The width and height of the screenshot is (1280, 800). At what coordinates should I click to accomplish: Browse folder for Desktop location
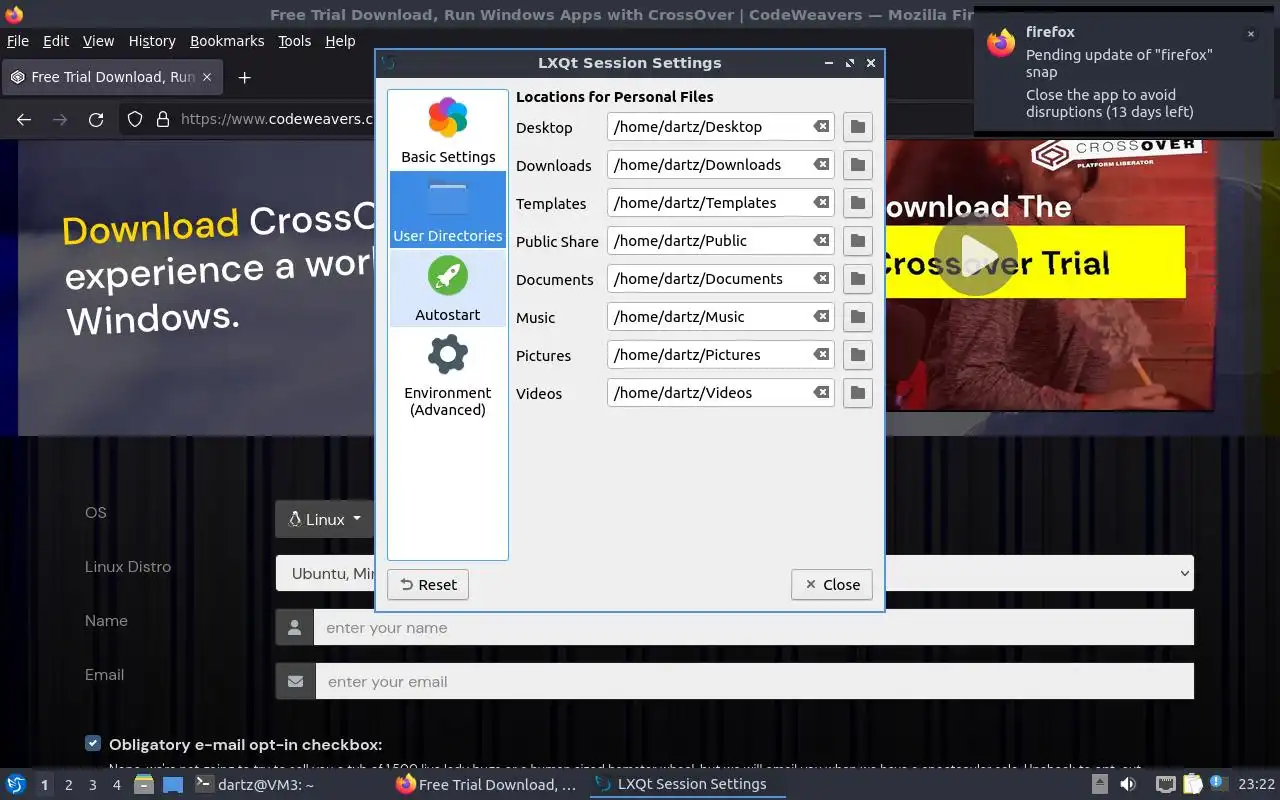(857, 127)
